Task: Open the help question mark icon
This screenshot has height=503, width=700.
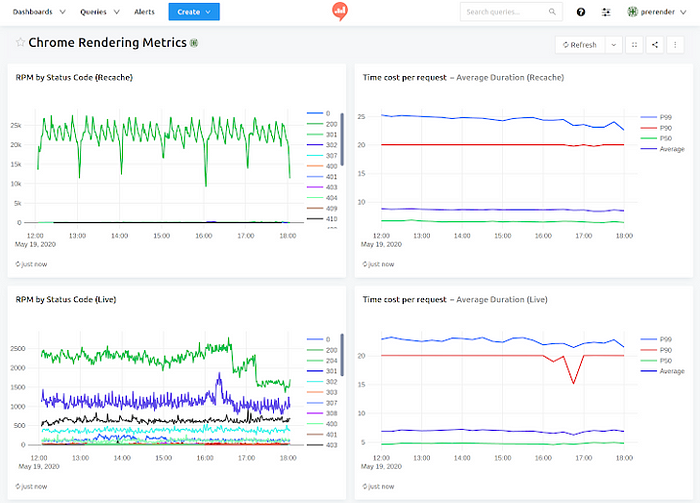Action: [x=581, y=12]
